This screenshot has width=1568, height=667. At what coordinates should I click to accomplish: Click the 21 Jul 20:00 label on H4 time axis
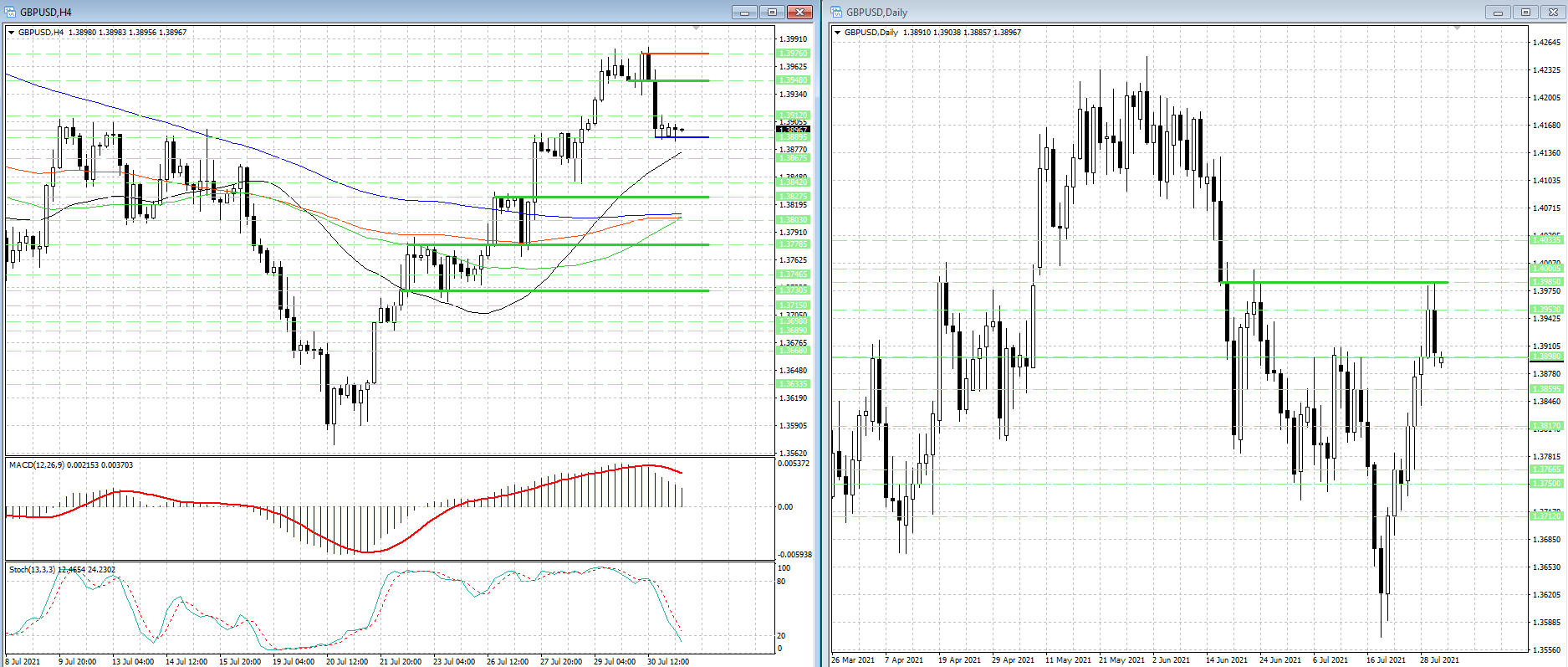pos(401,661)
